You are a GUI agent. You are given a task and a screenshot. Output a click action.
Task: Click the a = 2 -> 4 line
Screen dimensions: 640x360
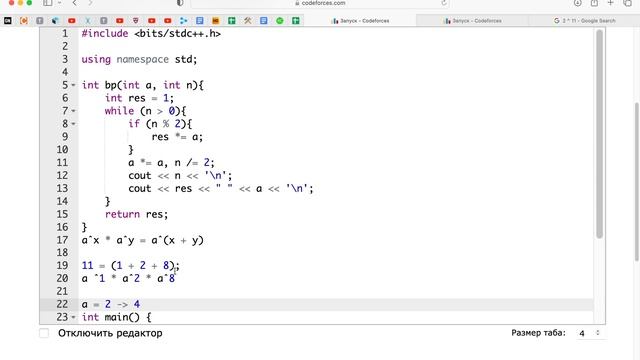pos(111,304)
